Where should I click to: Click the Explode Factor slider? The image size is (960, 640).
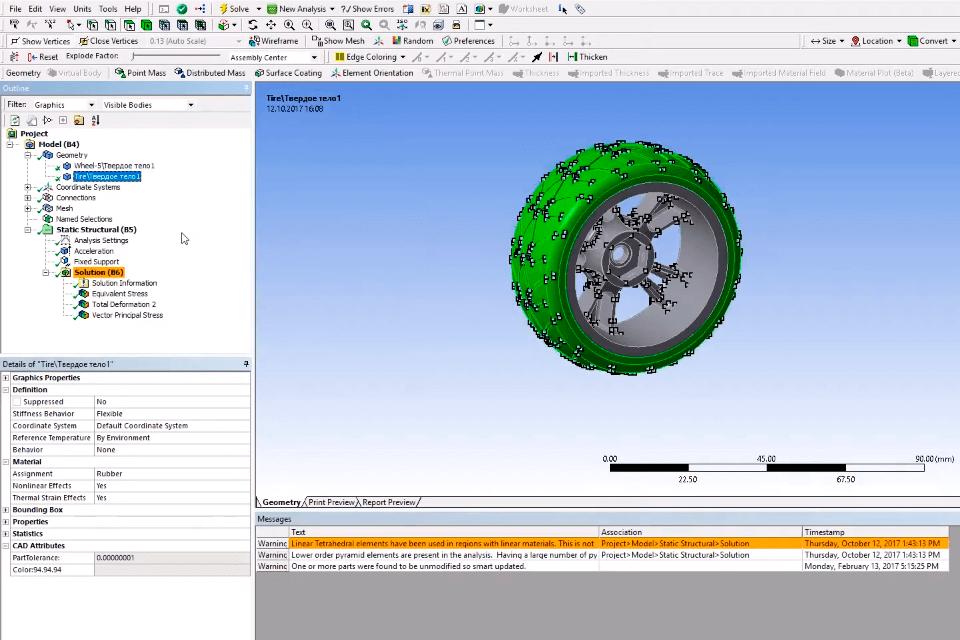[x=176, y=57]
